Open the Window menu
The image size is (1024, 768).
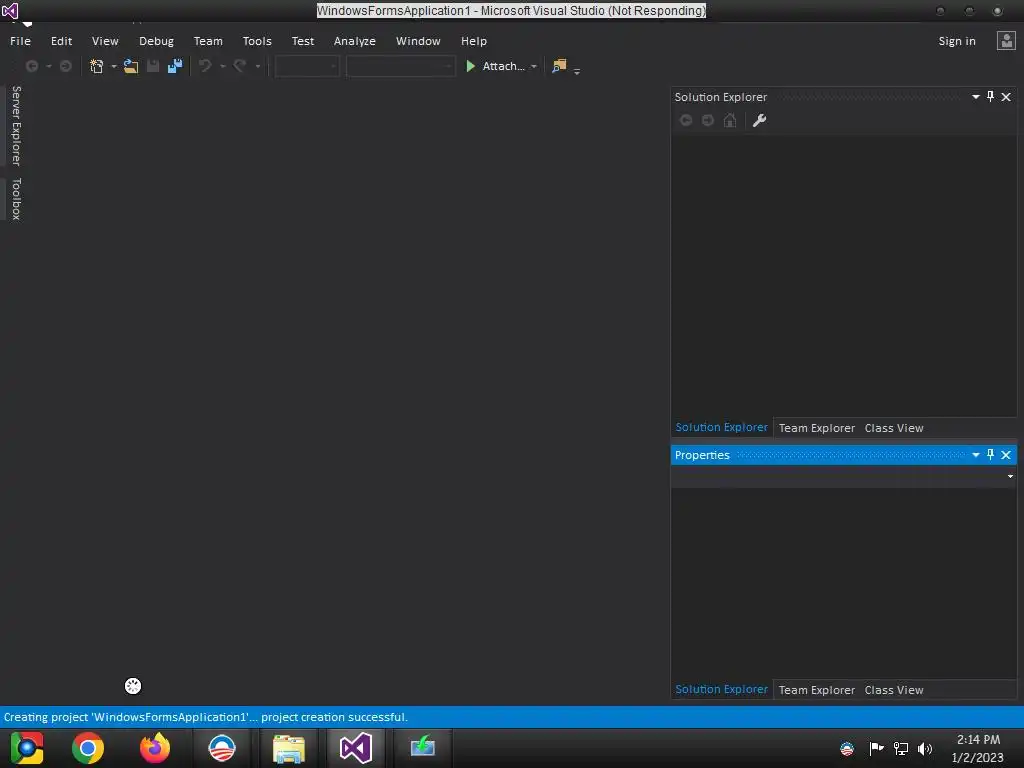pyautogui.click(x=418, y=41)
